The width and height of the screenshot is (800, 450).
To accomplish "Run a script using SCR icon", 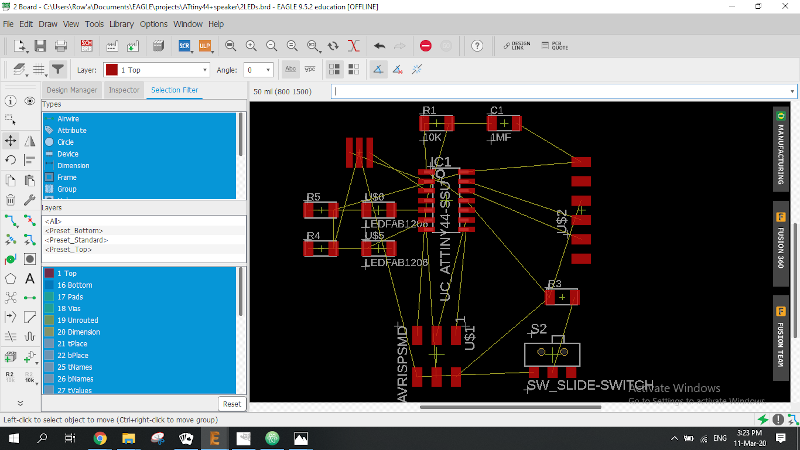I will pos(184,46).
